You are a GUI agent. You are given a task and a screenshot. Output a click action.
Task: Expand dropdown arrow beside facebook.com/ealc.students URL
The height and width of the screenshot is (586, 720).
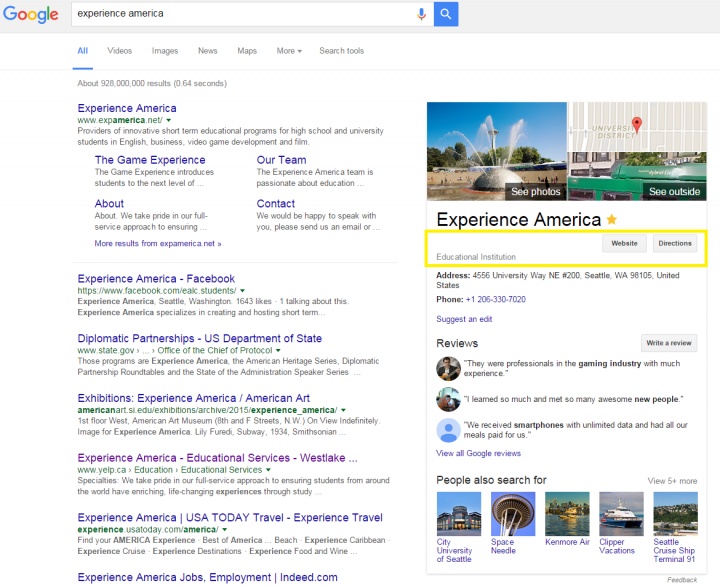click(242, 291)
